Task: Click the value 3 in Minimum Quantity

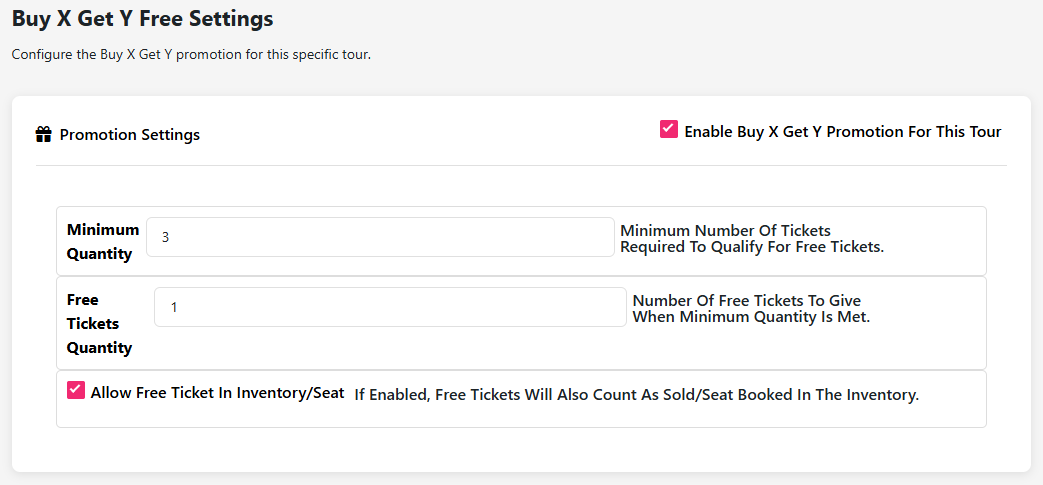Action: (x=166, y=238)
